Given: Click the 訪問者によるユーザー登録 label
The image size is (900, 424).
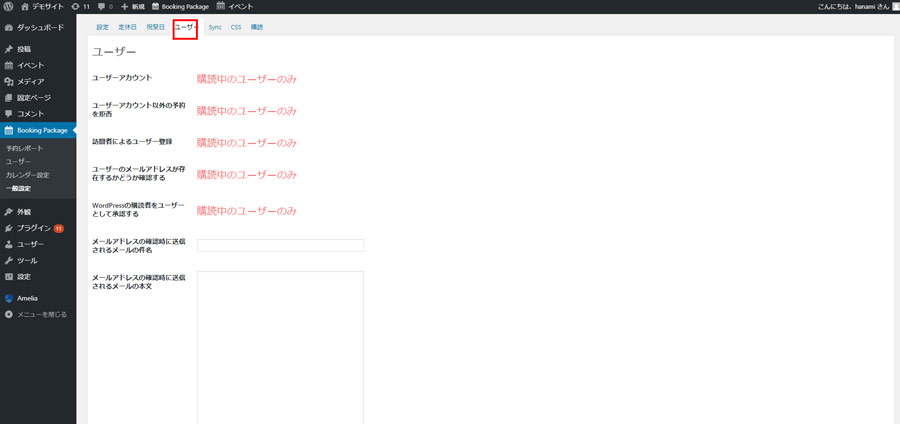Looking at the screenshot, I should tap(132, 141).
